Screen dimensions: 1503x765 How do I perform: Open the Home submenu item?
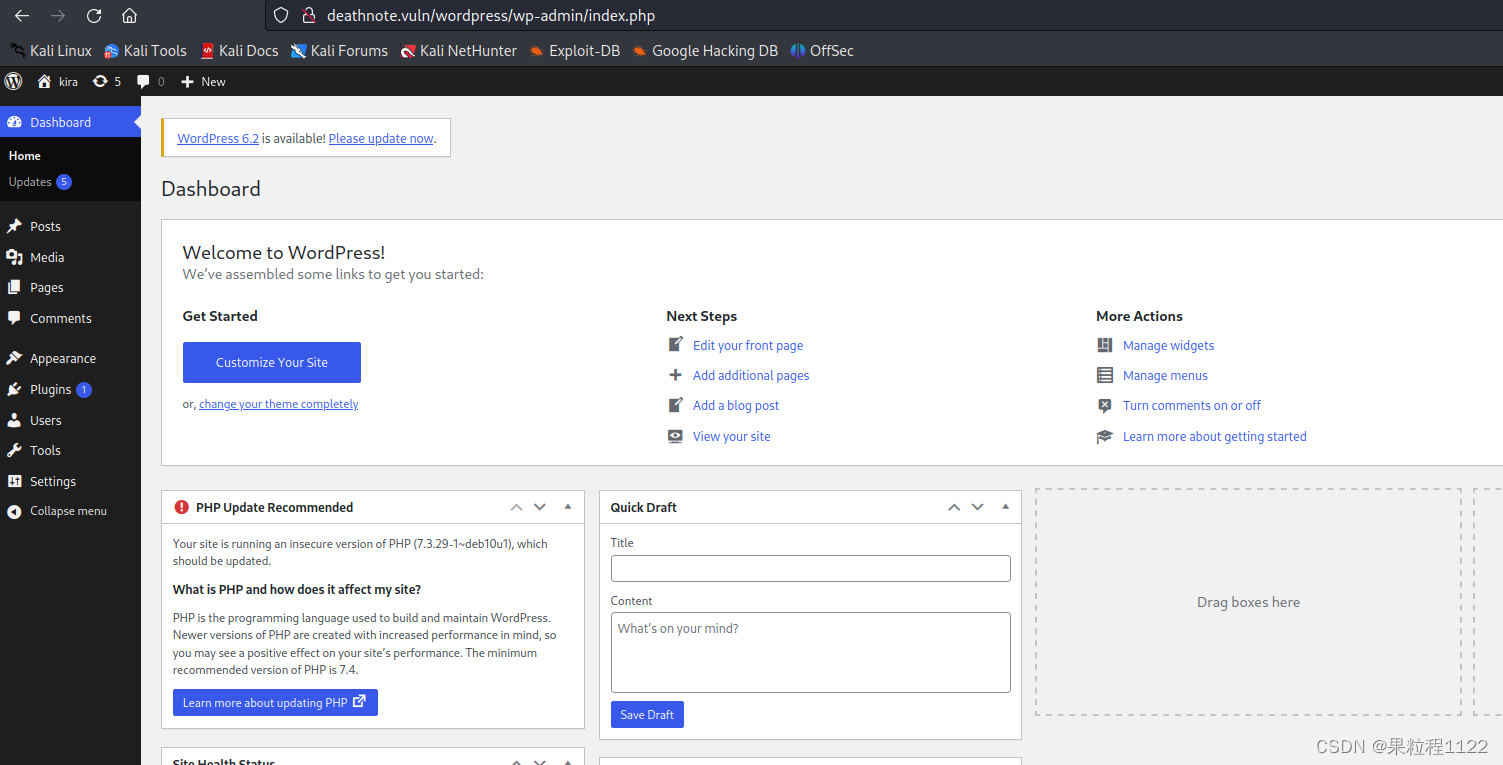tap(25, 156)
